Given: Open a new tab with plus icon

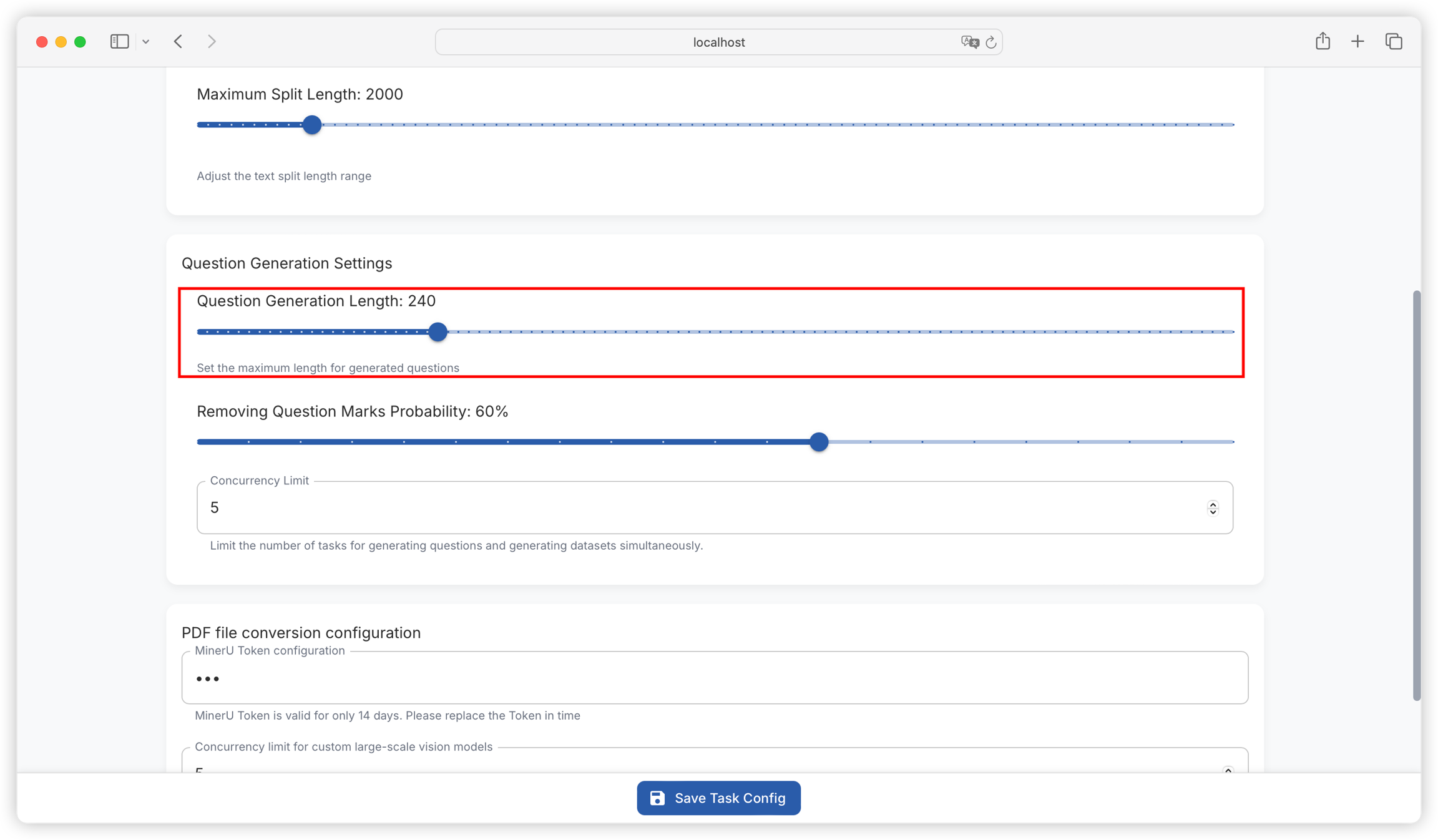Looking at the screenshot, I should click(1357, 42).
